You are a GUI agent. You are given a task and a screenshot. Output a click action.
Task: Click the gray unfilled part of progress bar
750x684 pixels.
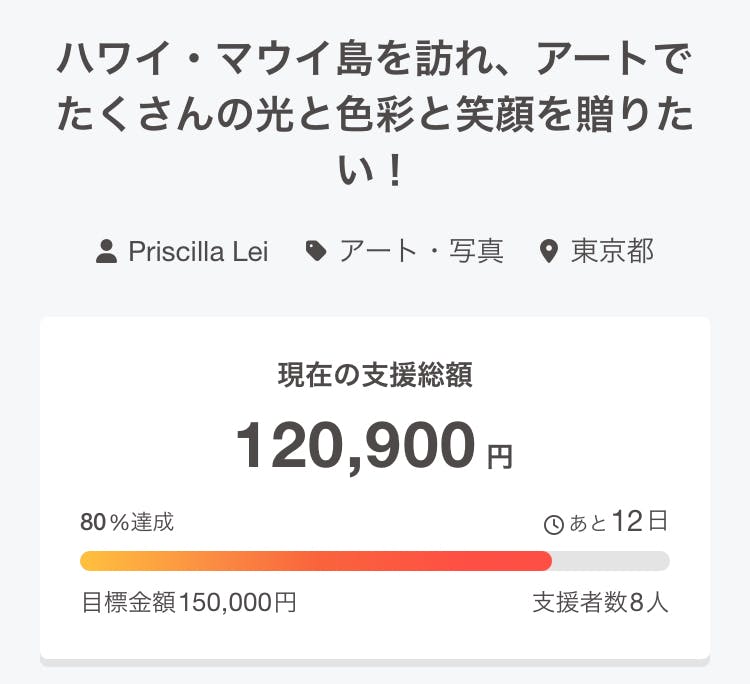click(610, 561)
